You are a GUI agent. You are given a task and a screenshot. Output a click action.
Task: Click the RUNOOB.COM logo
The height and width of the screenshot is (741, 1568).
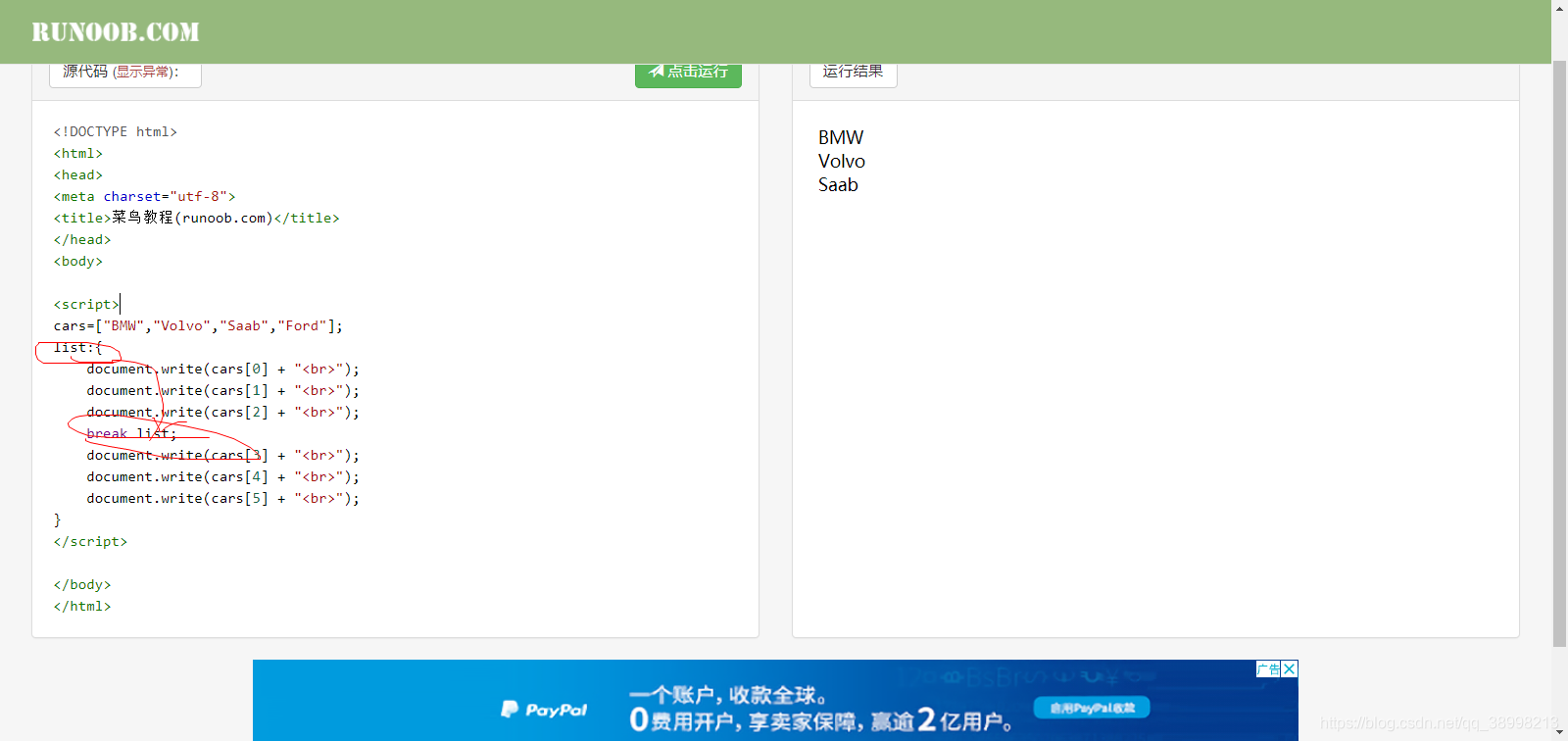[x=116, y=32]
